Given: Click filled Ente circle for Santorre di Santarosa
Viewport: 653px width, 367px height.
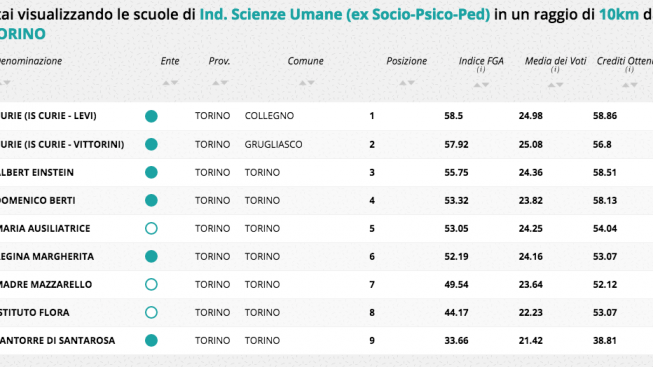Looking at the screenshot, I should pos(151,340).
